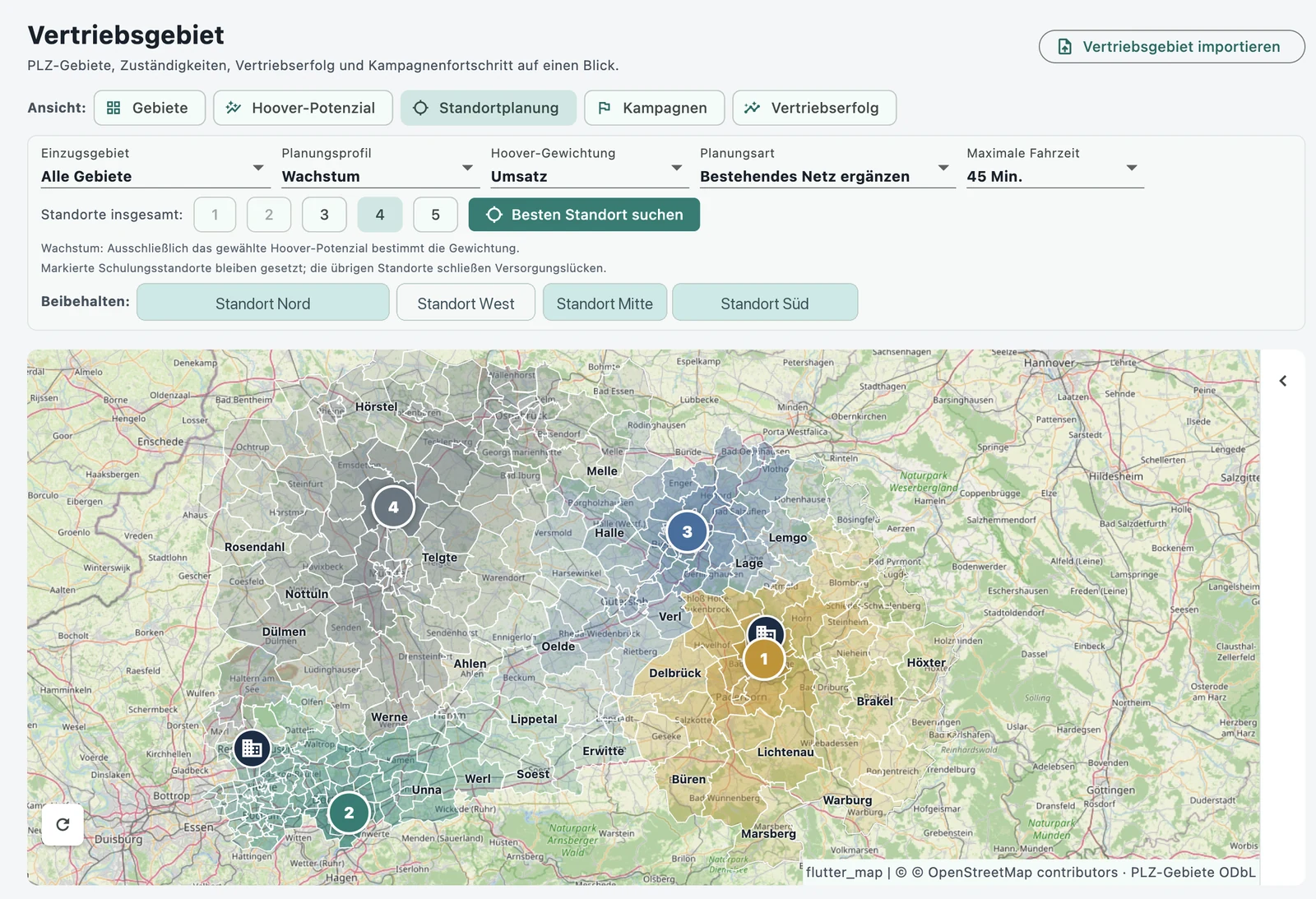Set total locations to 2
This screenshot has height=899, width=1316.
pyautogui.click(x=269, y=215)
